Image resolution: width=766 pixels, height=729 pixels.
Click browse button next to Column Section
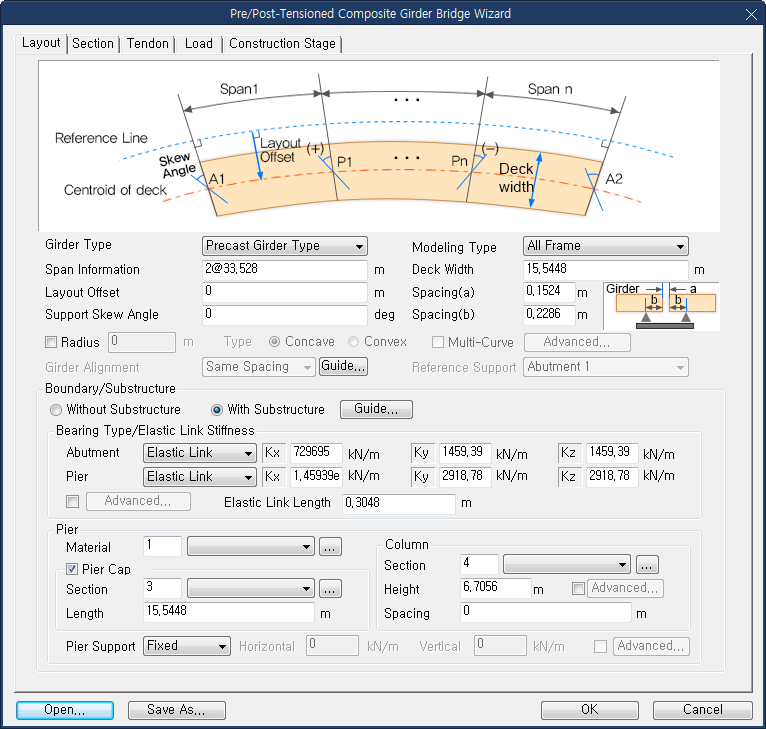[647, 565]
